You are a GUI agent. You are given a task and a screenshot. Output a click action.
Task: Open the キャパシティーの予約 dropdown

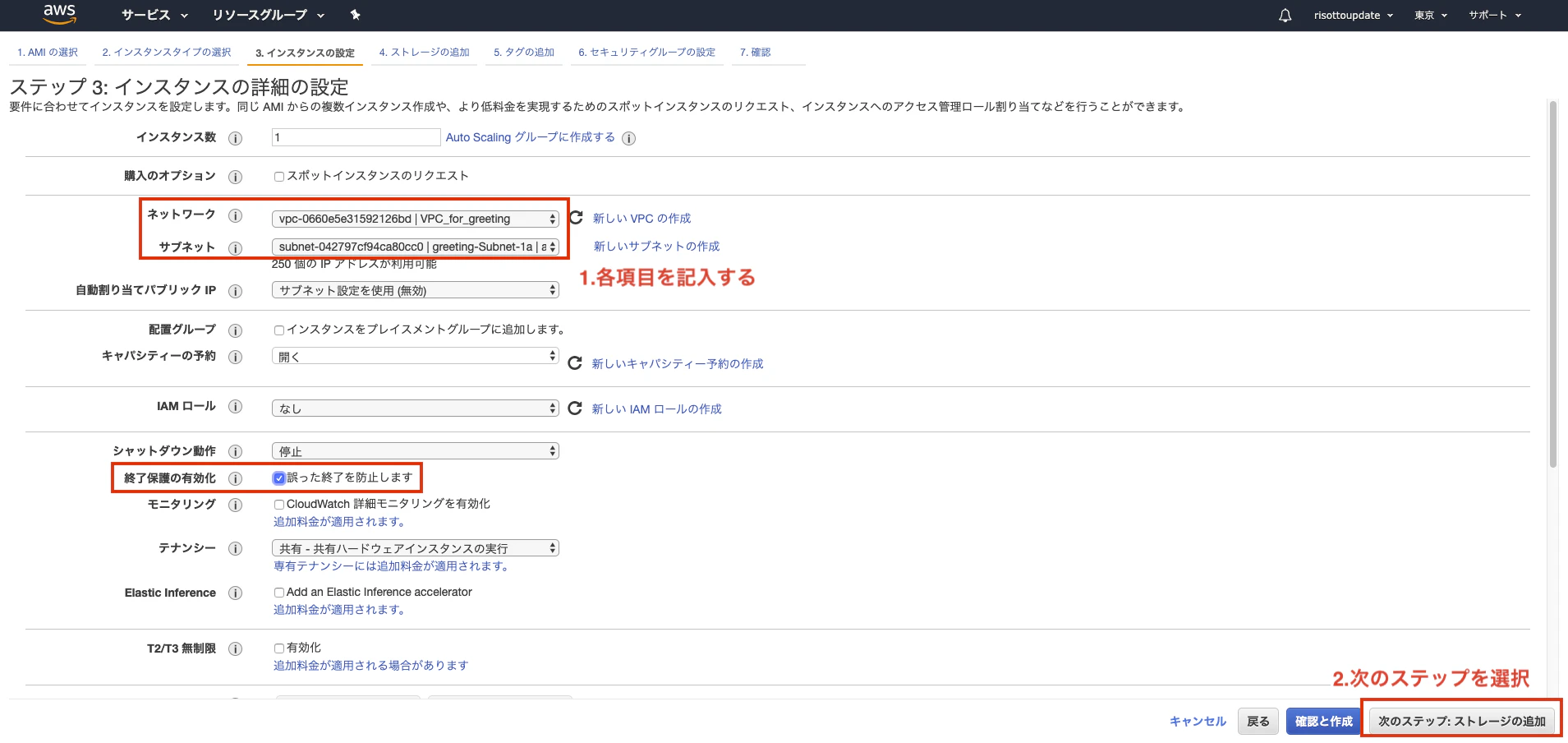(x=416, y=356)
